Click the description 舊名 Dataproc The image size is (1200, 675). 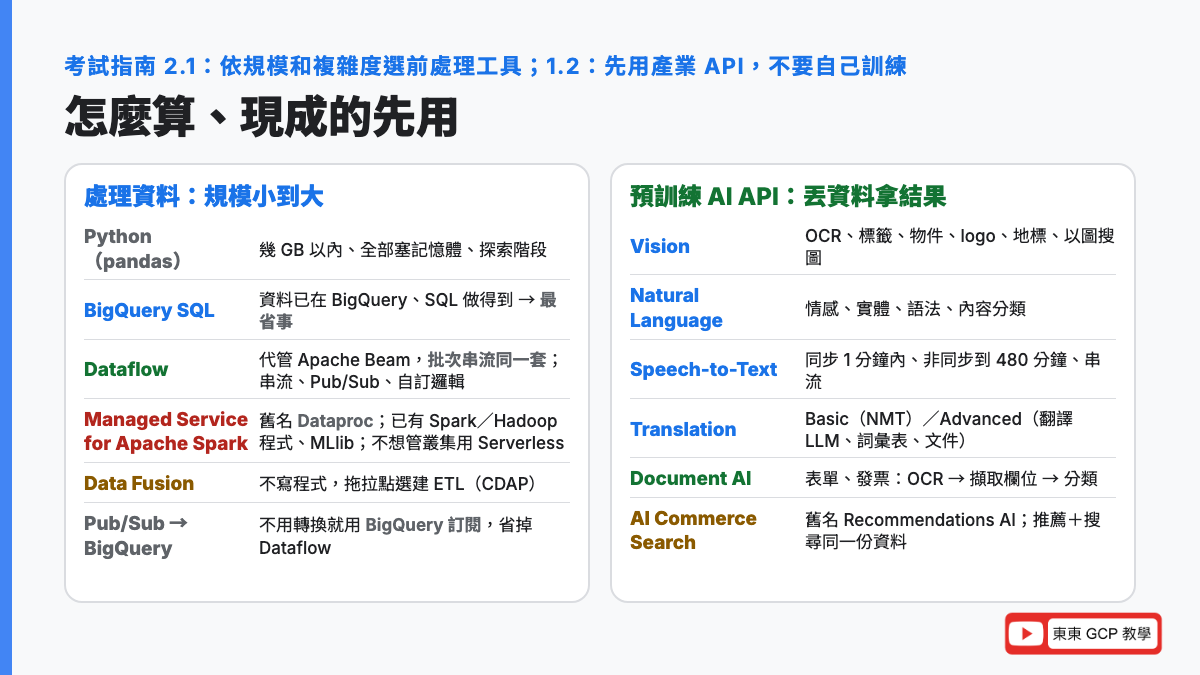pos(411,432)
